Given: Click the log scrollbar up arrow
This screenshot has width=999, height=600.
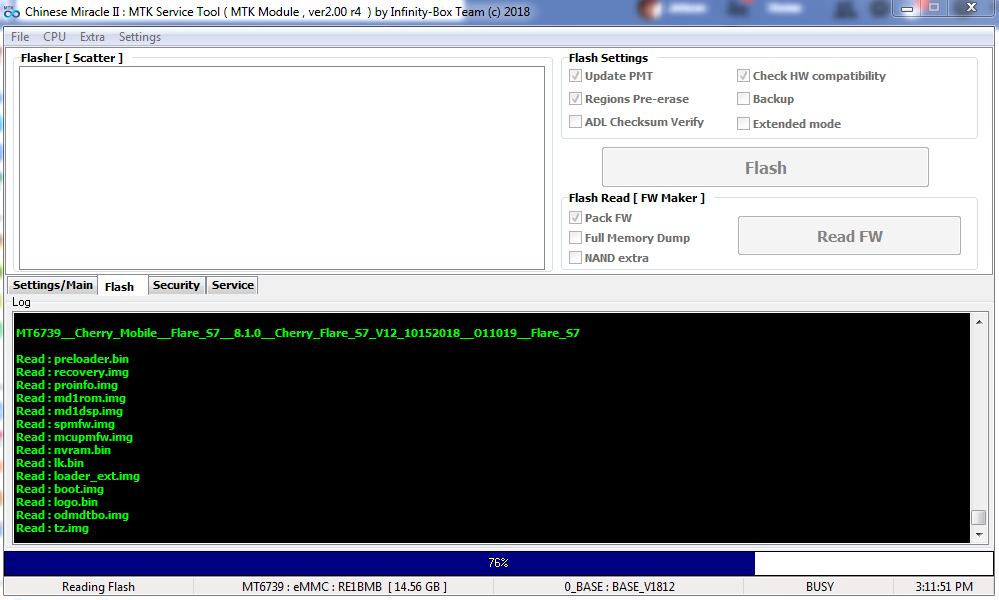Looking at the screenshot, I should click(x=979, y=322).
